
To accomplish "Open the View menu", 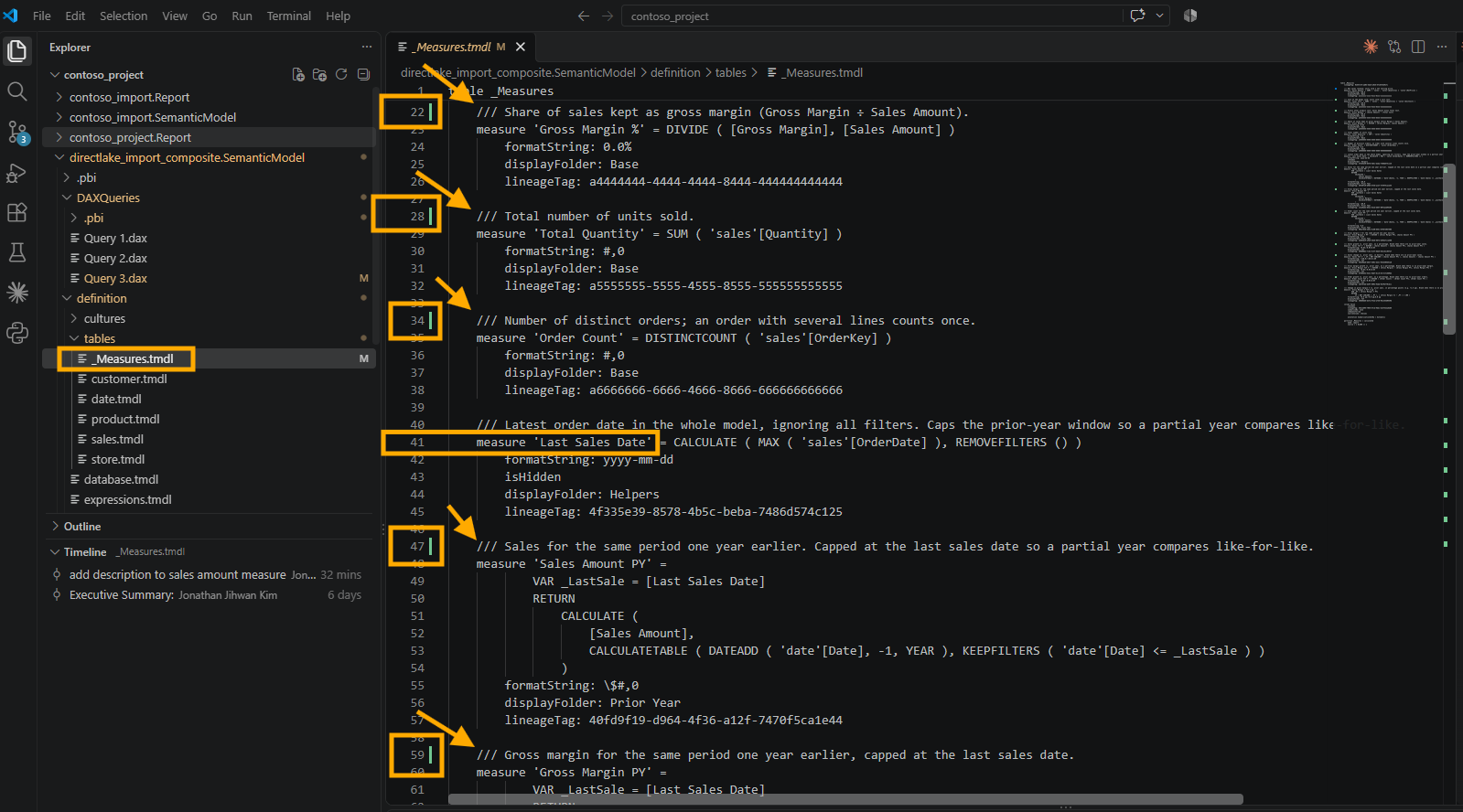I will 175,16.
